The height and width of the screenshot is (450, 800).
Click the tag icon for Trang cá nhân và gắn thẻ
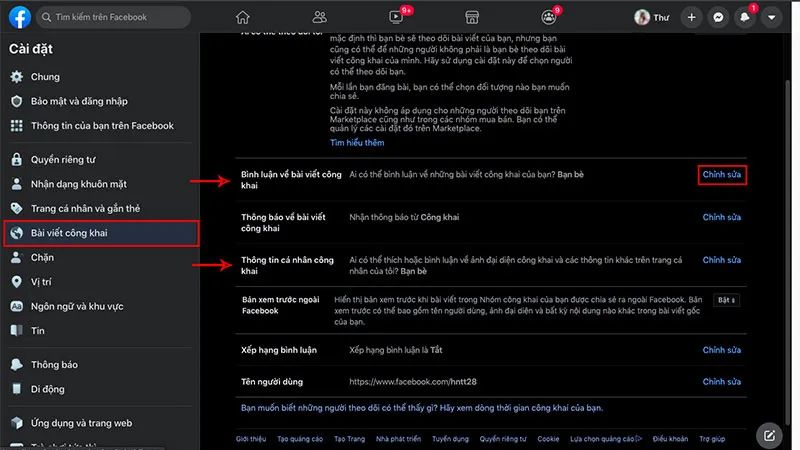tap(17, 208)
